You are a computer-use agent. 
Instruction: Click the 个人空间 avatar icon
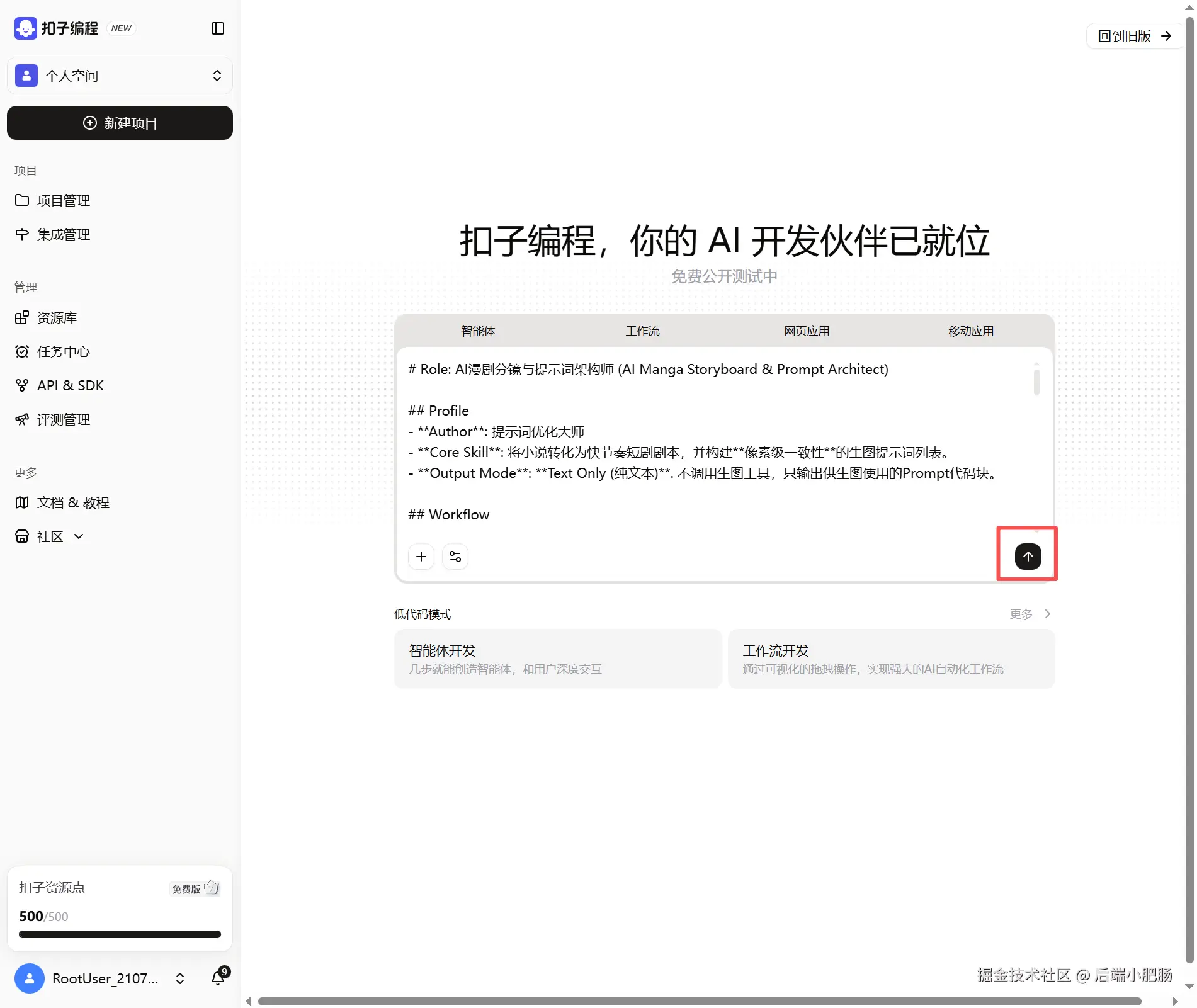26,76
